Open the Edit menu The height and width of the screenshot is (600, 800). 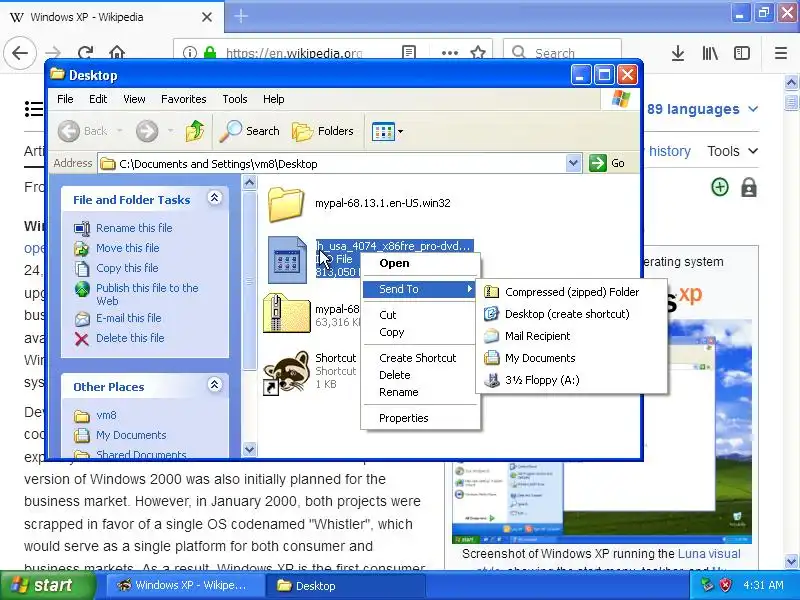[98, 99]
